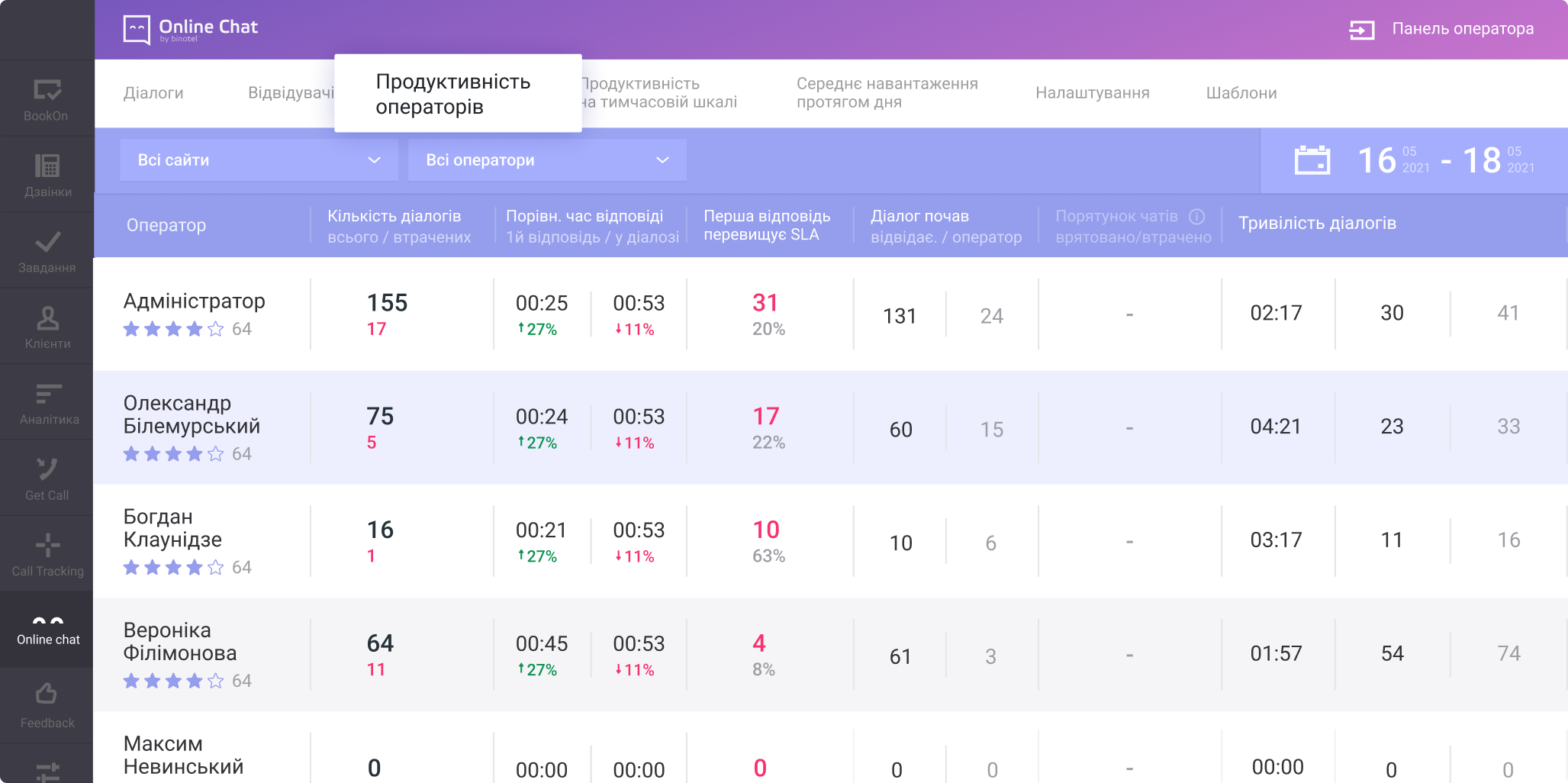Viewport: 1568px width, 783px height.
Task: Click Адміністратор star rating
Action: pos(173,329)
